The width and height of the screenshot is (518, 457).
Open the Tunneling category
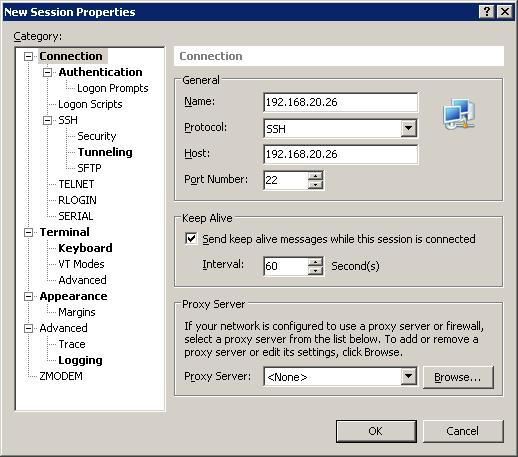[105, 152]
